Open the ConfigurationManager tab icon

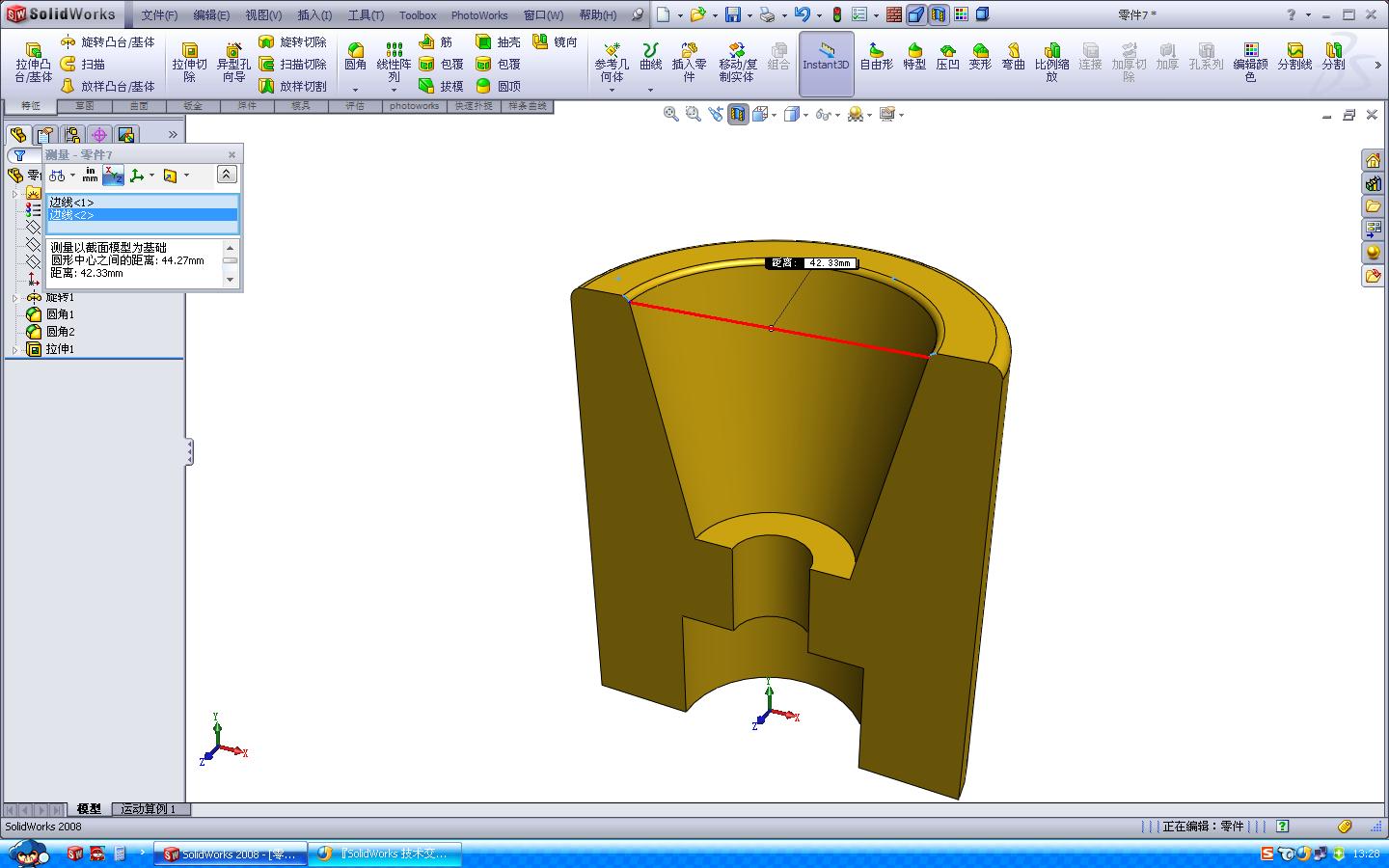tap(71, 135)
